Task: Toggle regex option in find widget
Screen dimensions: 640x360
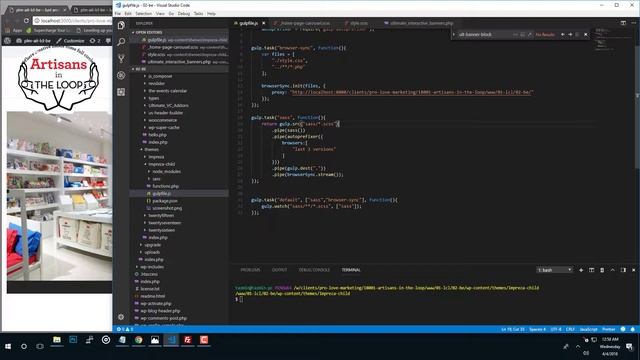Action: 530,35
